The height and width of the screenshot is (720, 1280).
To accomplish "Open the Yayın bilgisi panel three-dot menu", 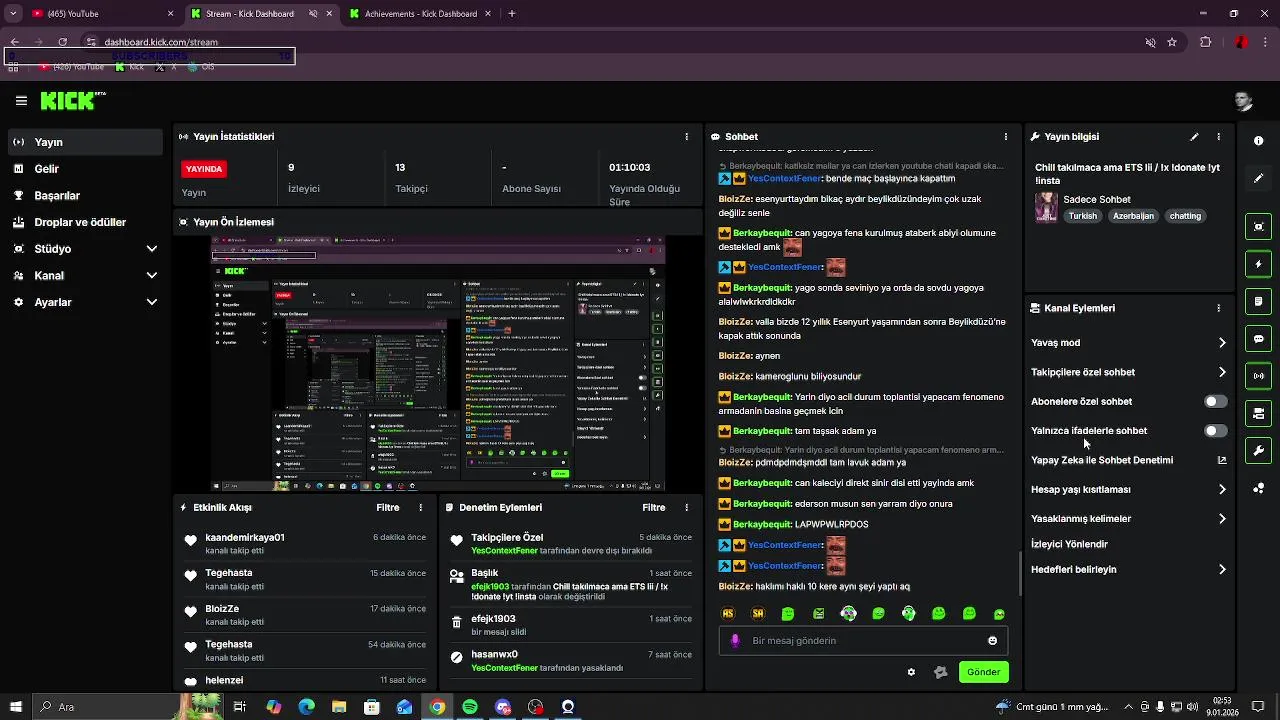I will [x=1218, y=137].
